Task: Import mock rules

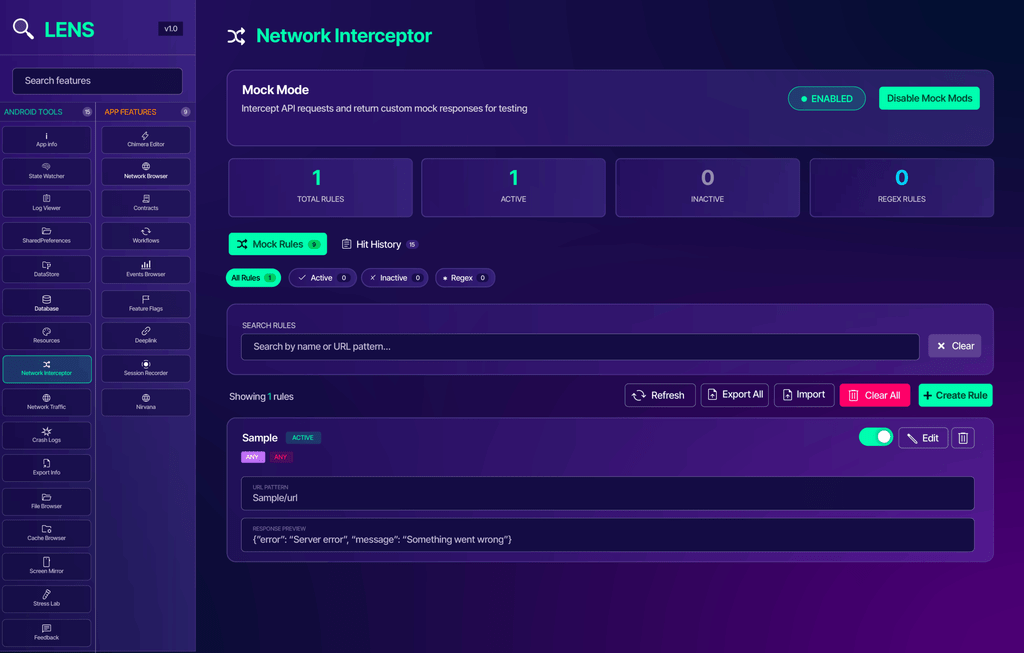Action: tap(804, 394)
